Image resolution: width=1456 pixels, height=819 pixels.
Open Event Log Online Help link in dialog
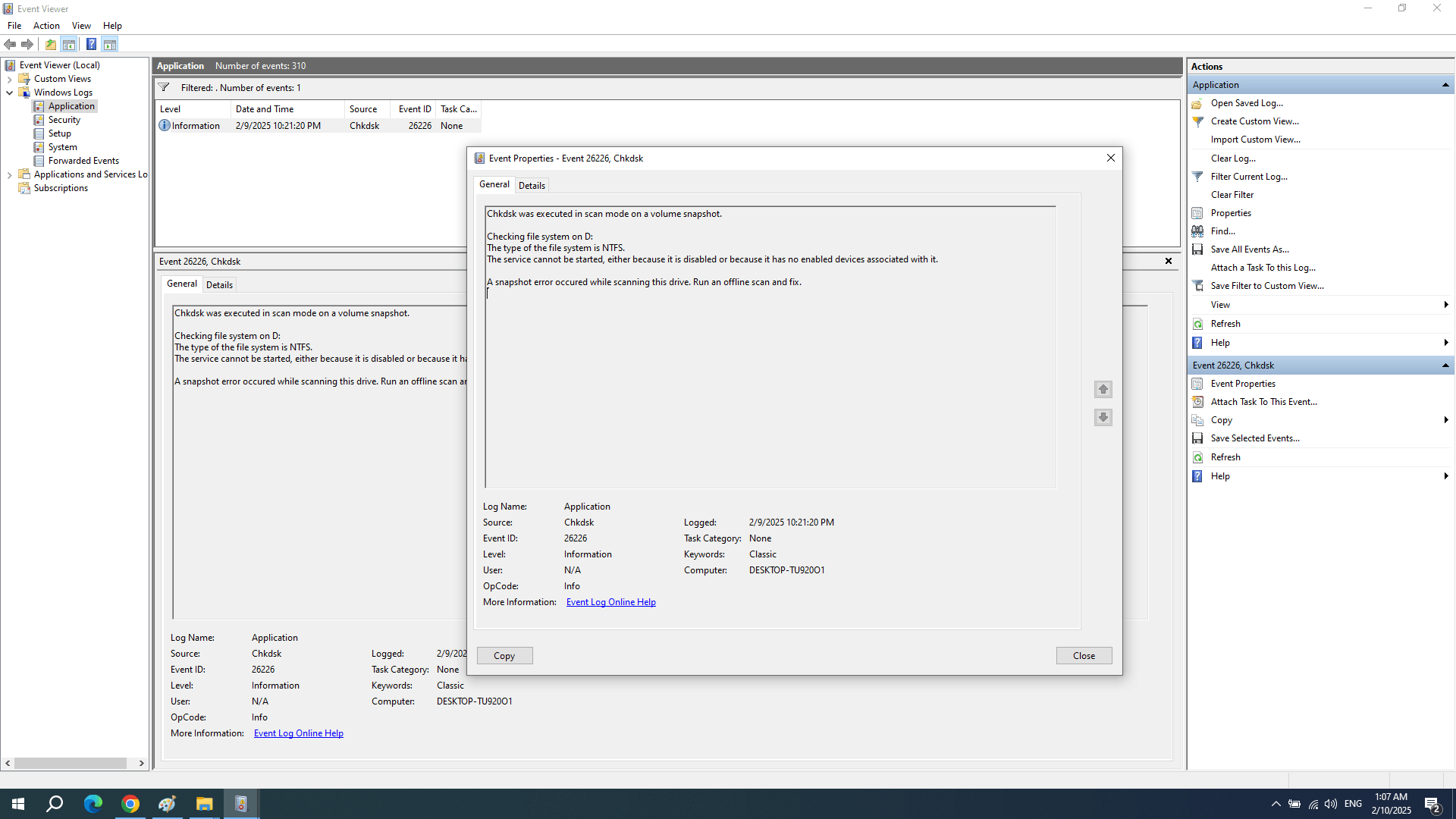click(x=610, y=602)
